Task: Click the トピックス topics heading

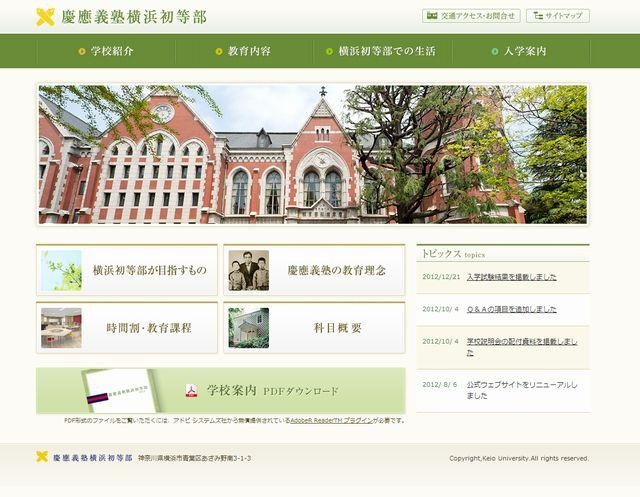Action: pyautogui.click(x=453, y=254)
